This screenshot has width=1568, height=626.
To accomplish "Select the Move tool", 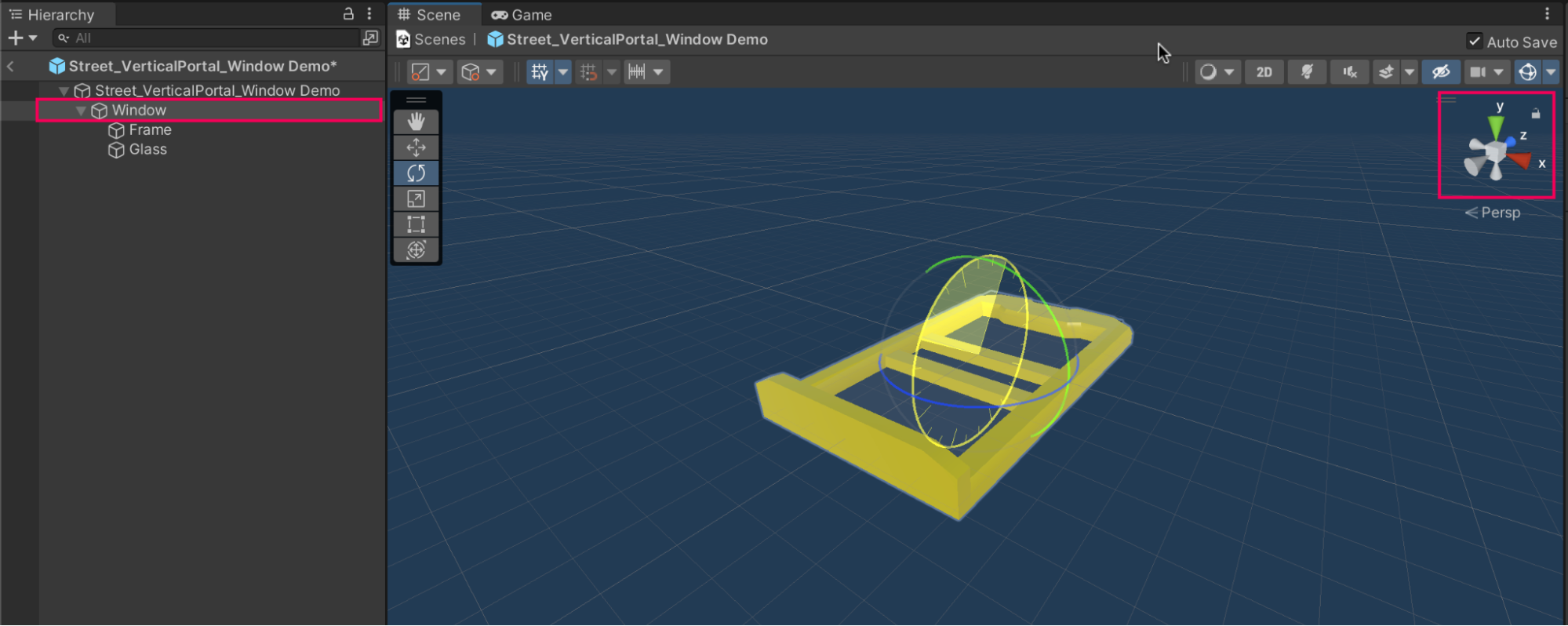I will (x=416, y=147).
